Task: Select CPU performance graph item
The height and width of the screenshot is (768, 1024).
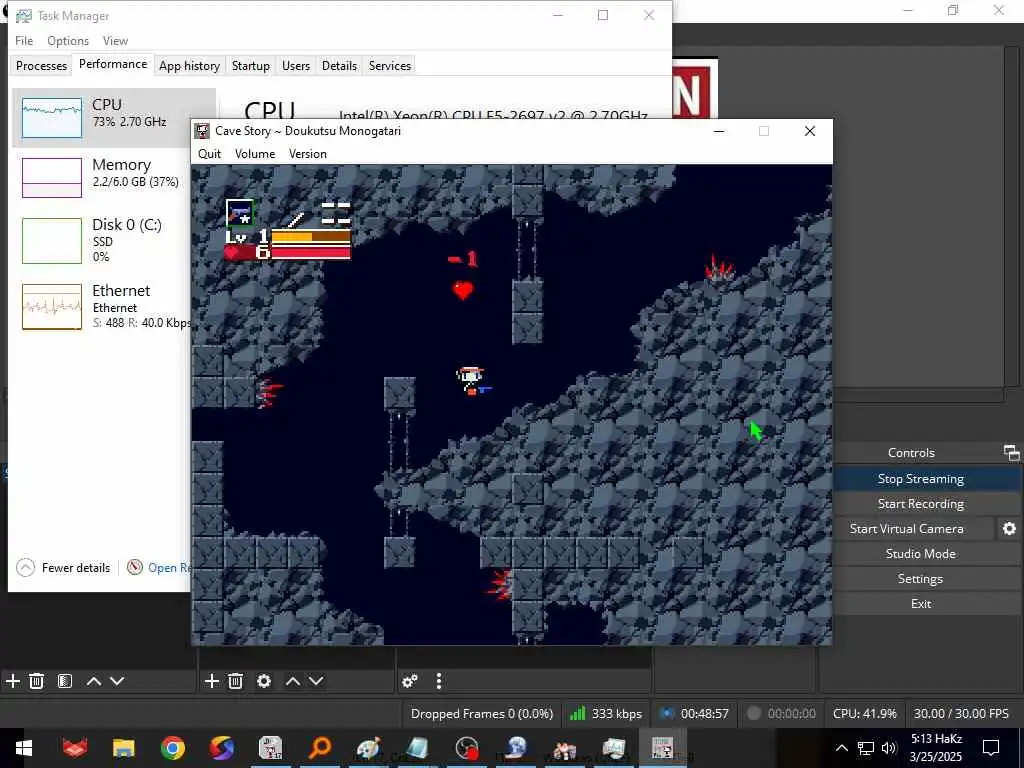Action: (x=114, y=118)
